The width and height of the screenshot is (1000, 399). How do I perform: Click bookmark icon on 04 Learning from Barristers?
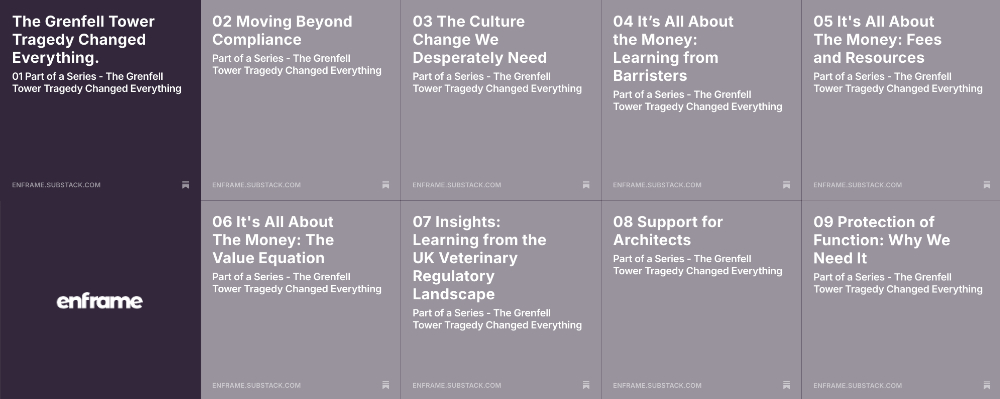coord(786,185)
